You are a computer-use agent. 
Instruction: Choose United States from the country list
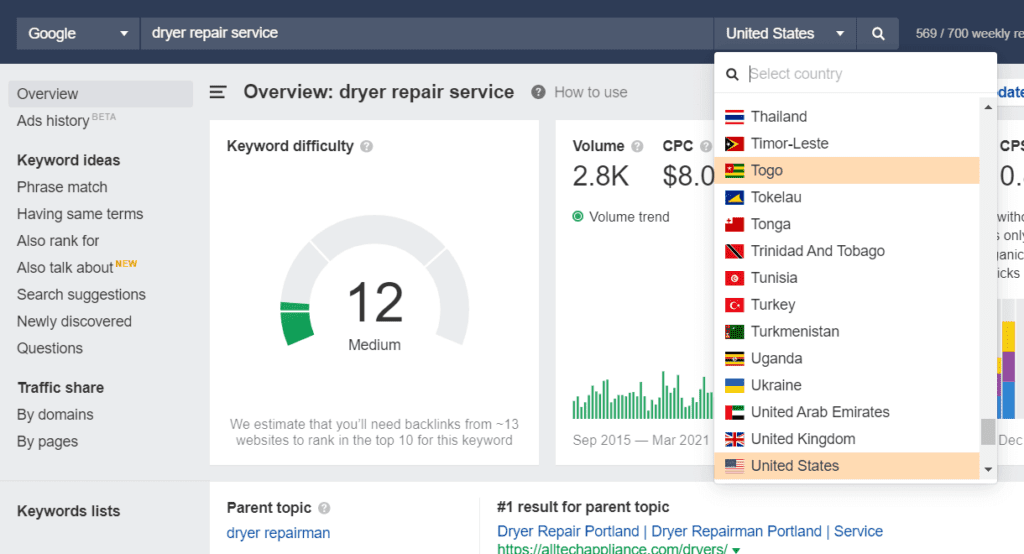[846, 466]
